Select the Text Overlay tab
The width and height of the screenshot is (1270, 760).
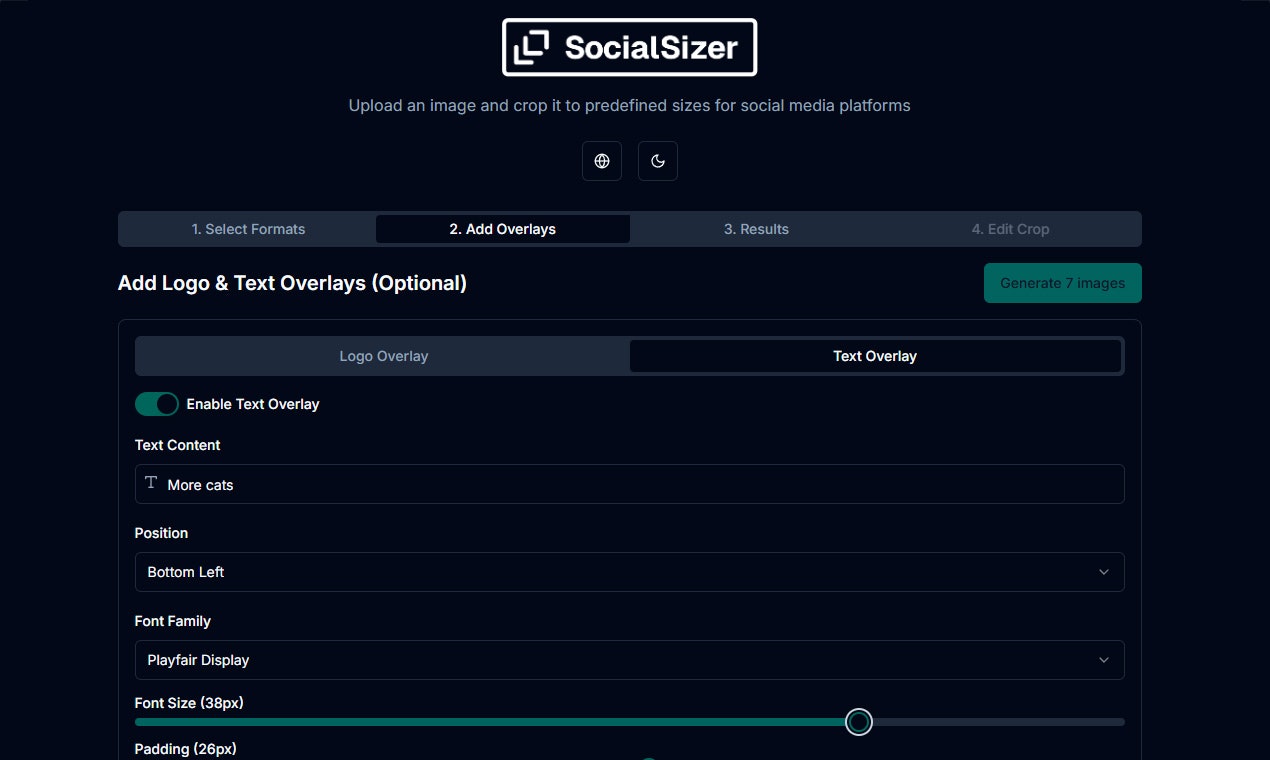coord(875,356)
